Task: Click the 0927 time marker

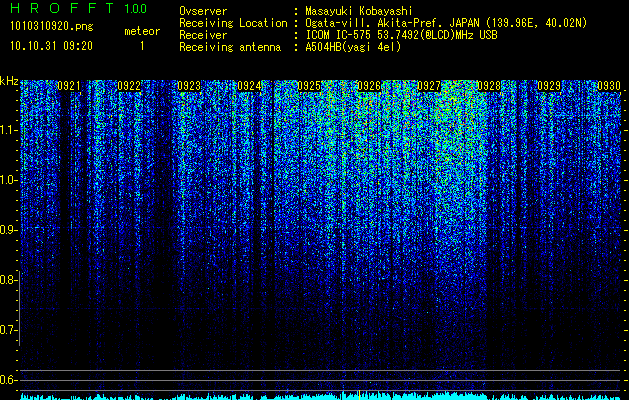Action: (x=429, y=86)
